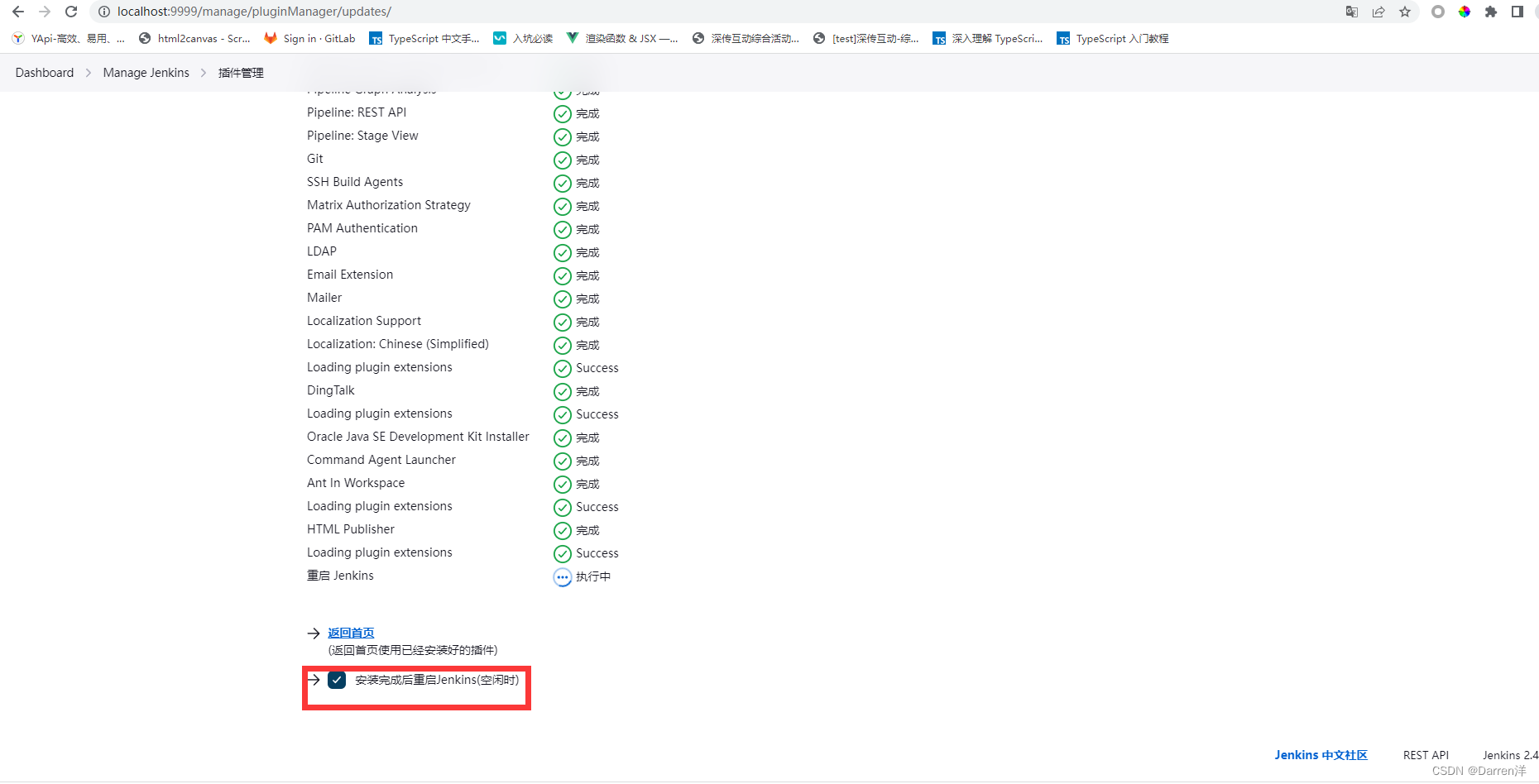Open the 渲染函数 & JSX bookmark

pyautogui.click(x=623, y=38)
